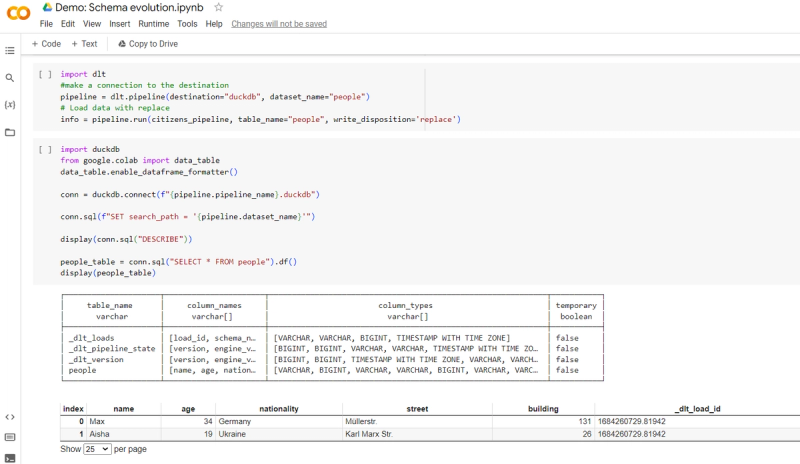The width and height of the screenshot is (800, 464).
Task: Run the import duckdb code cell
Action: 45,150
